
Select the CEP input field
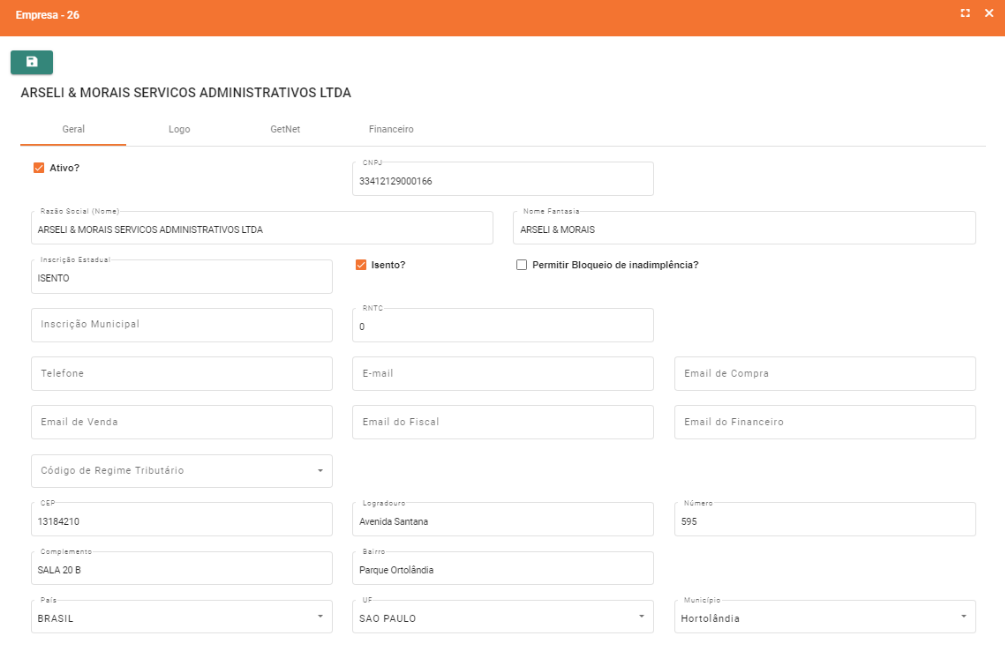point(181,520)
